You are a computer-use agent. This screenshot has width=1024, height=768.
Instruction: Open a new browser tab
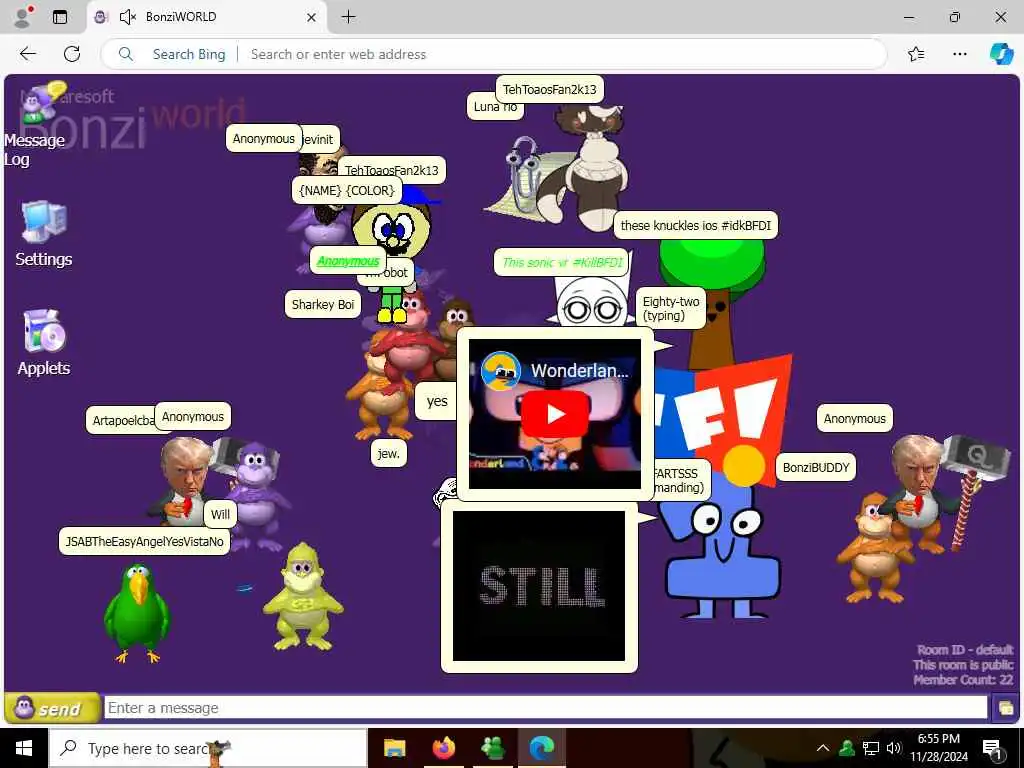[x=349, y=17]
